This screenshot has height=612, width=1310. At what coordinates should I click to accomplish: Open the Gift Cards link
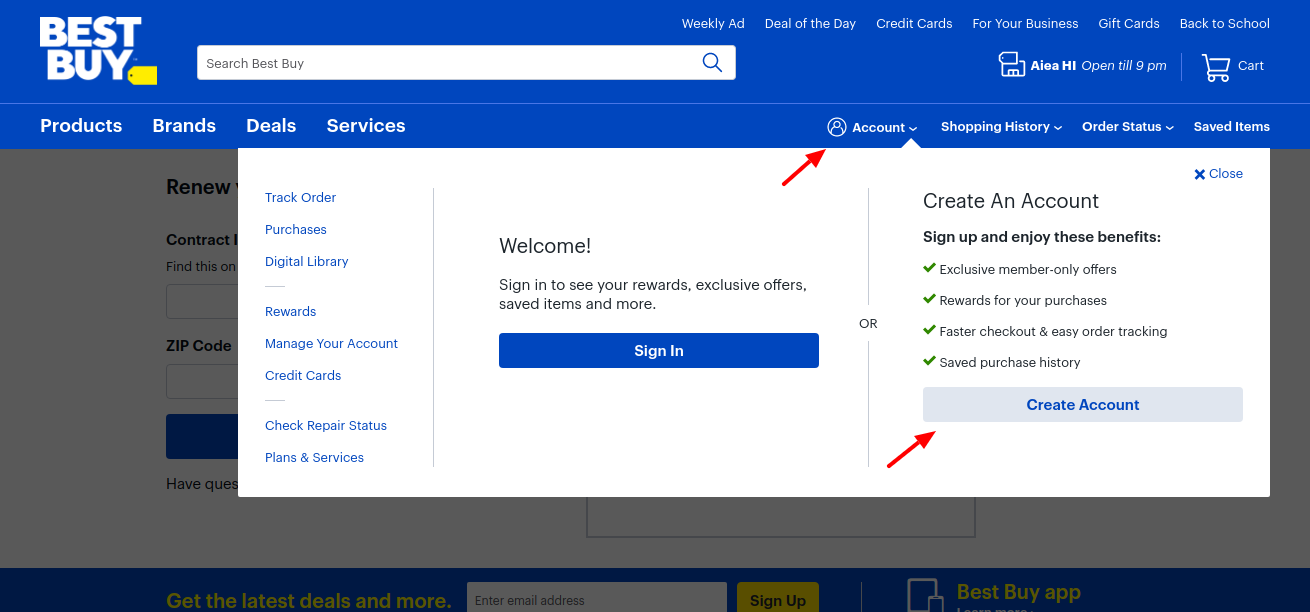coord(1129,23)
